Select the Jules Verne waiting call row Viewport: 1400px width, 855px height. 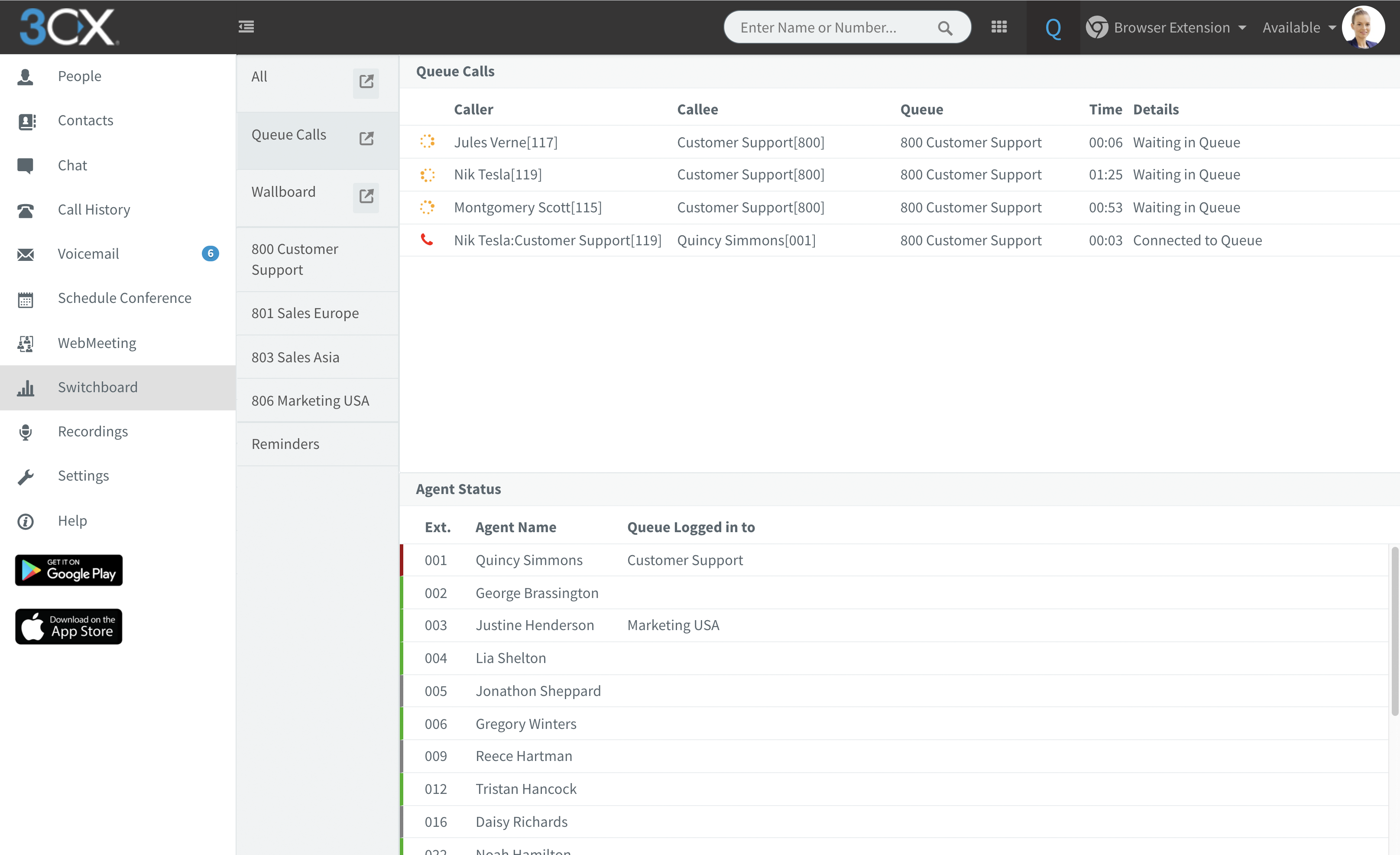506,142
